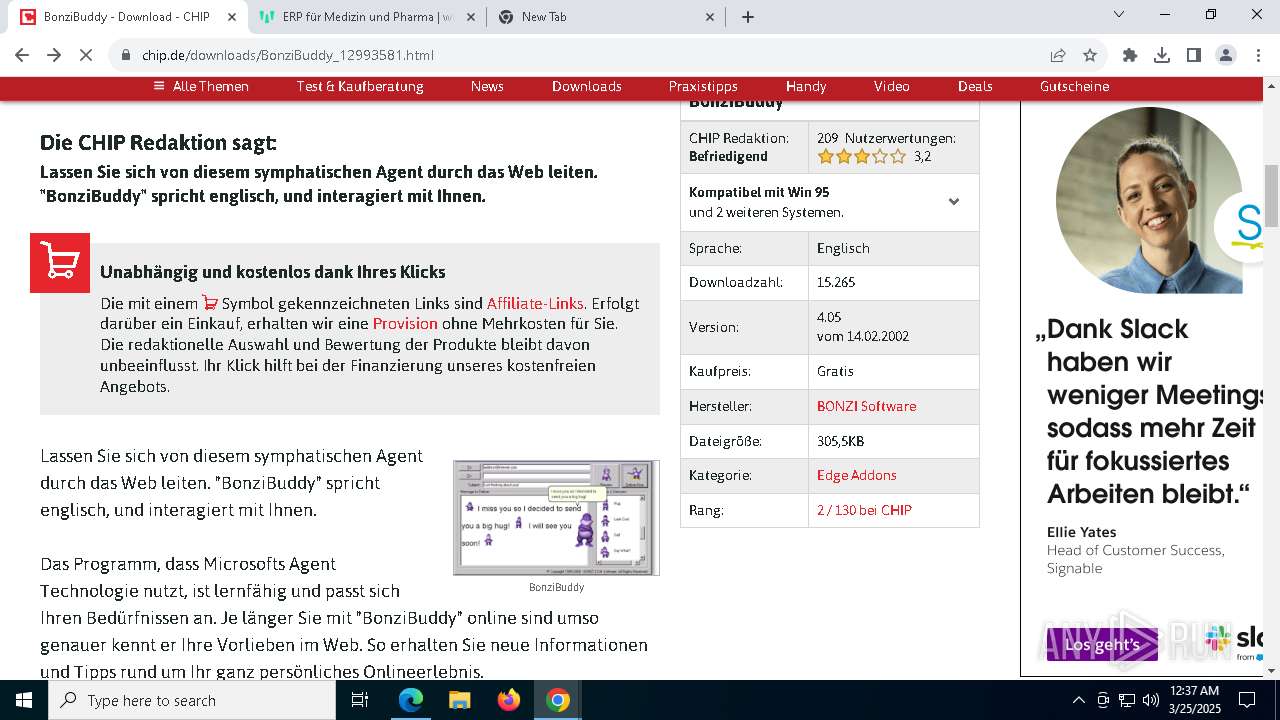The image size is (1280, 720).
Task: Select the 305,5KB Dateigröße value
Action: (840, 441)
